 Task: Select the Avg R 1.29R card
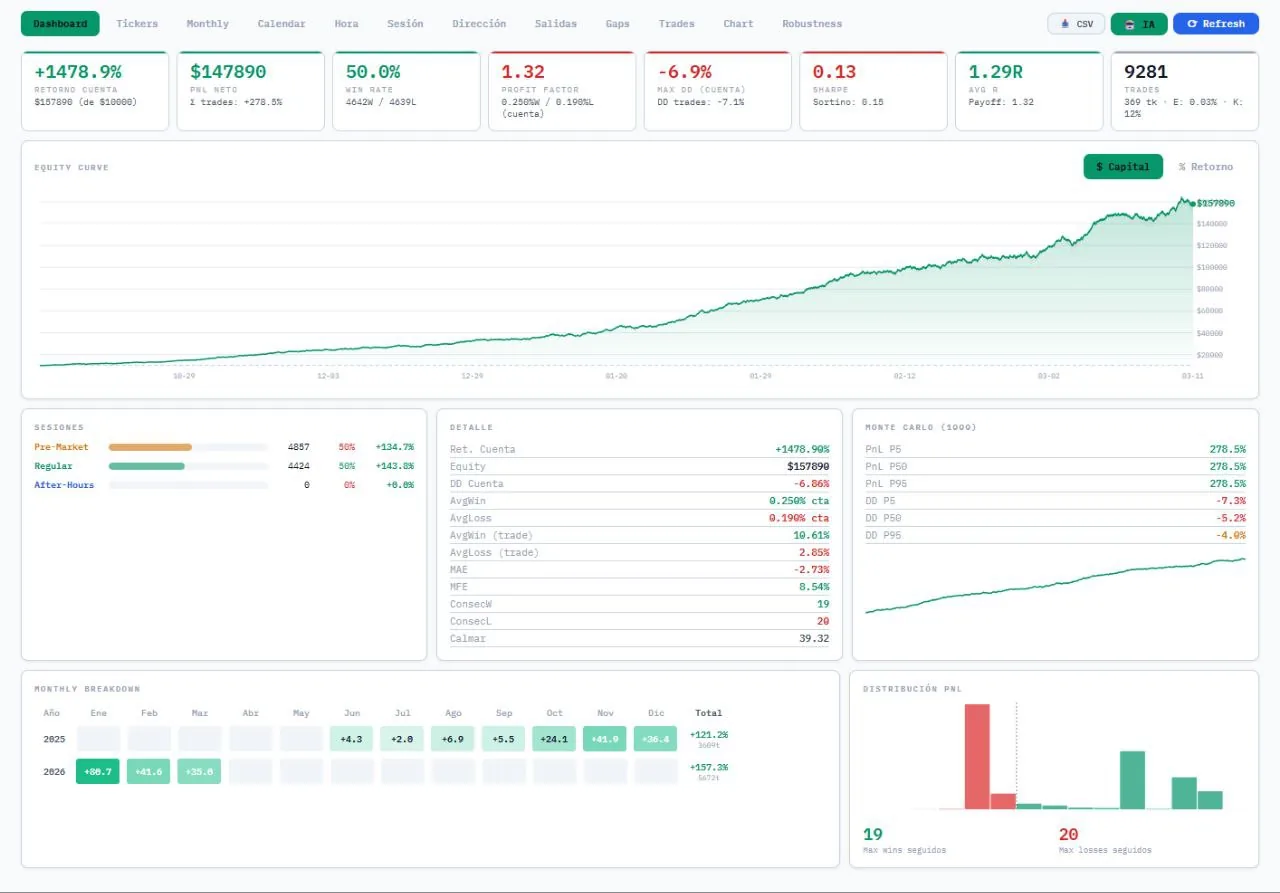click(1030, 91)
